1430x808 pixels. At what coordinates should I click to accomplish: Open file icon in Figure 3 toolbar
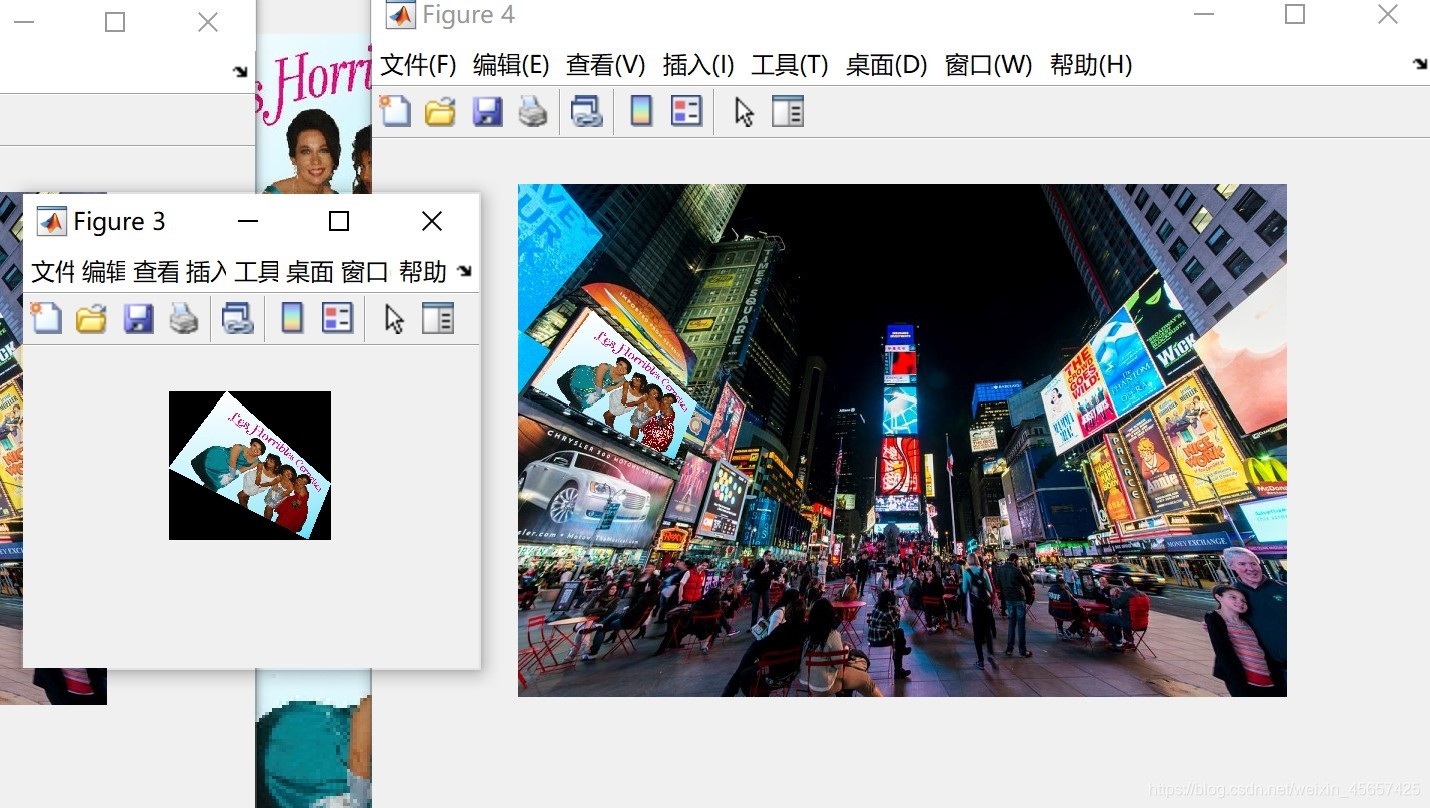click(91, 318)
